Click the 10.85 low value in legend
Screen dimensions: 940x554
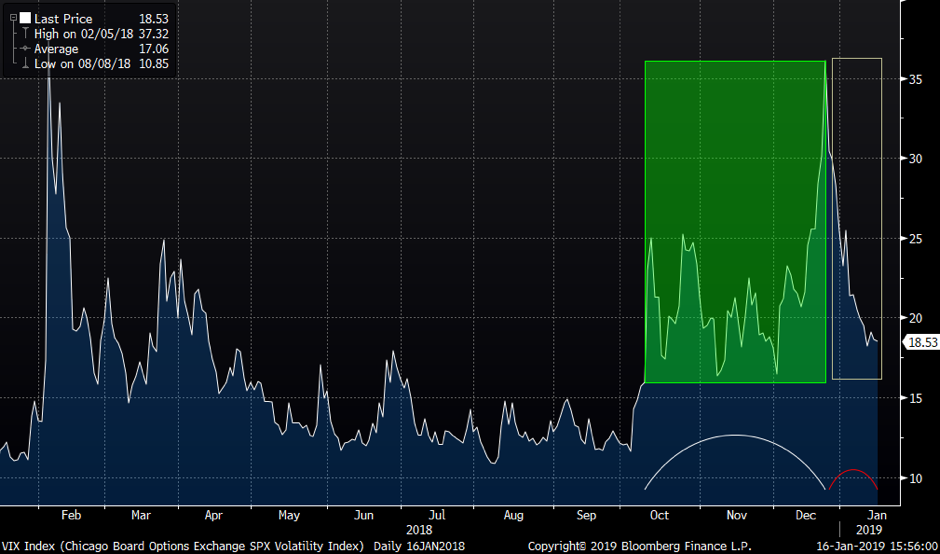pos(153,64)
